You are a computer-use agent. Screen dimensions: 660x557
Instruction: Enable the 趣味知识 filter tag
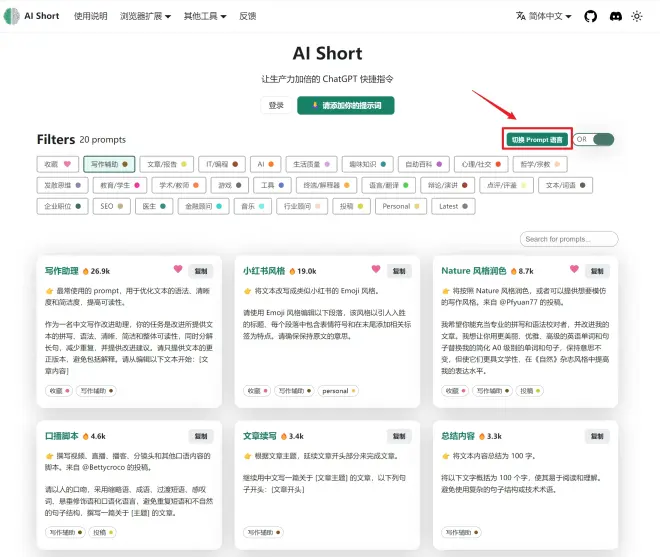pyautogui.click(x=367, y=164)
